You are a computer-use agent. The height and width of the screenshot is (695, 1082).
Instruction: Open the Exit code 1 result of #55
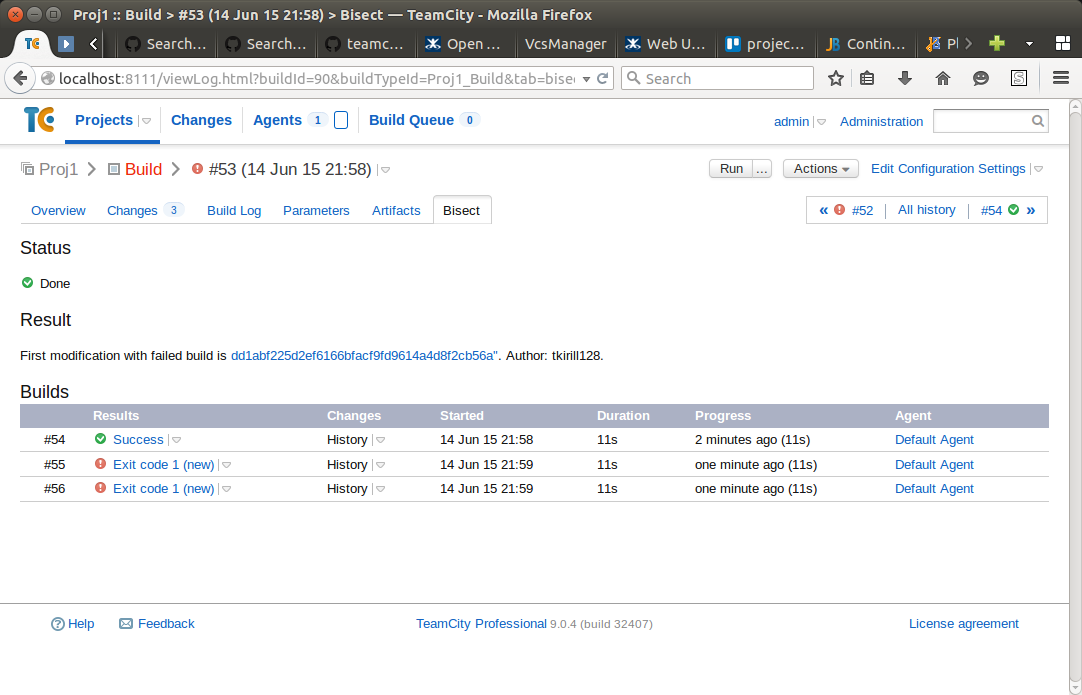[164, 464]
